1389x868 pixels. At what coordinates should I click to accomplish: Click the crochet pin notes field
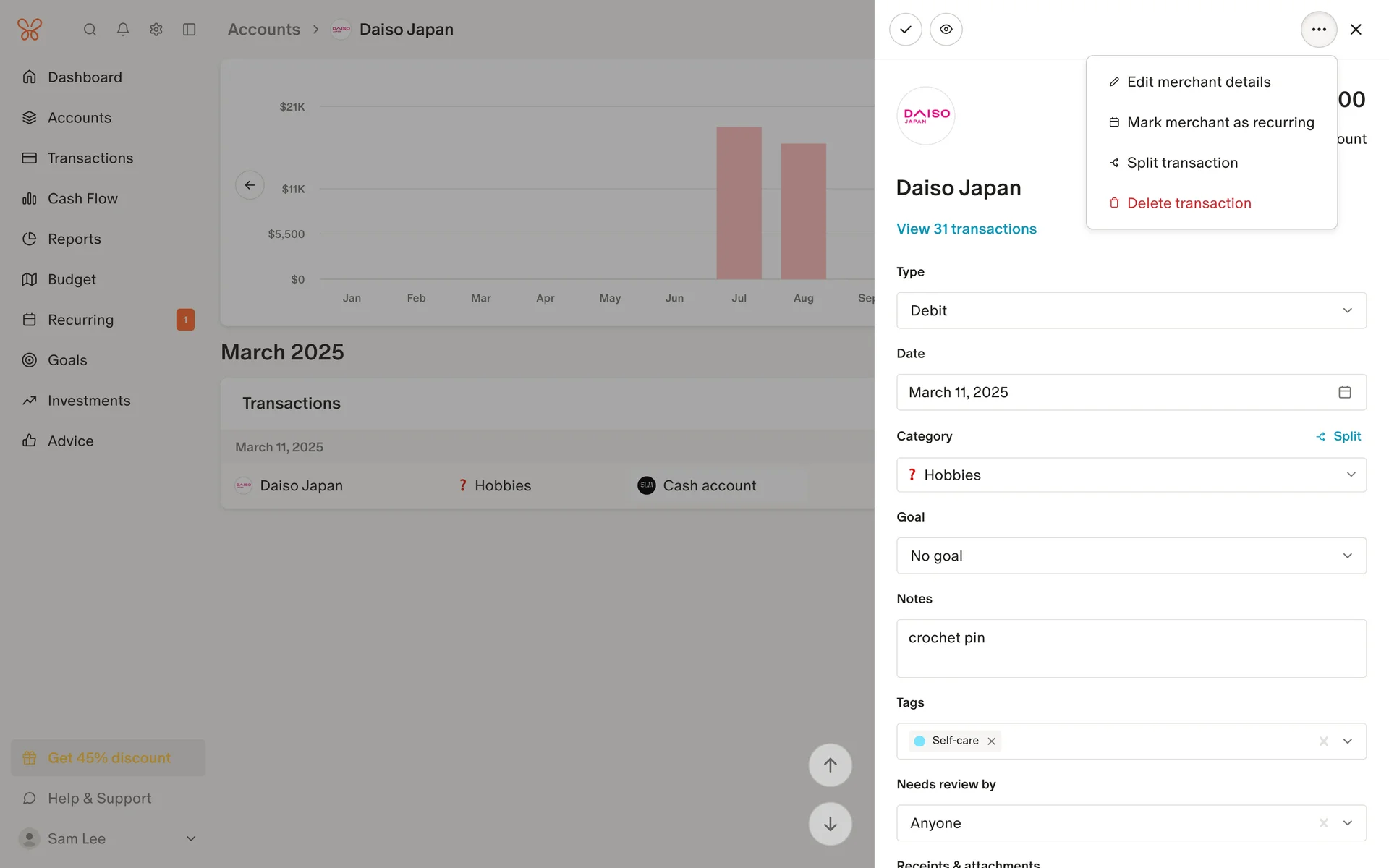coord(1131,648)
